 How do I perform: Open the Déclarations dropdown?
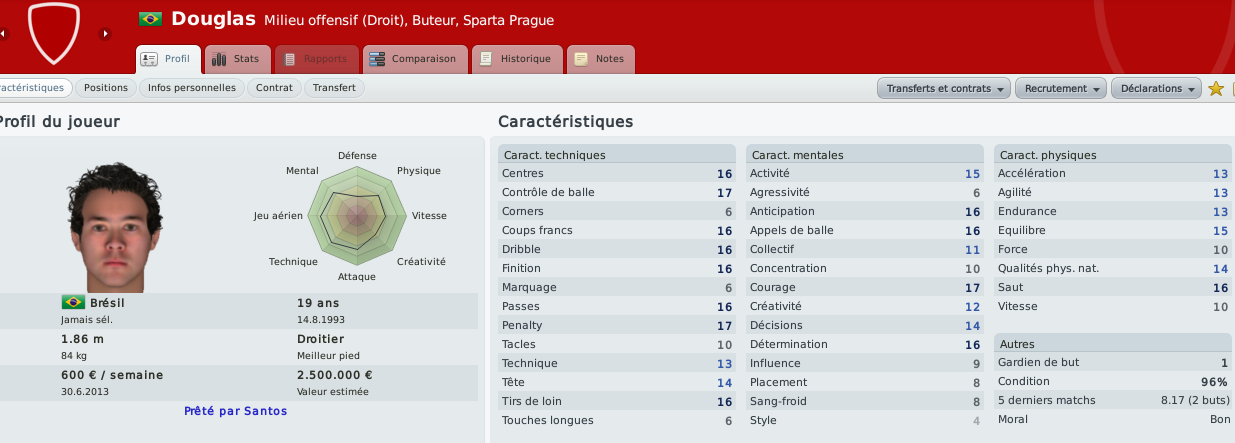tap(1156, 88)
